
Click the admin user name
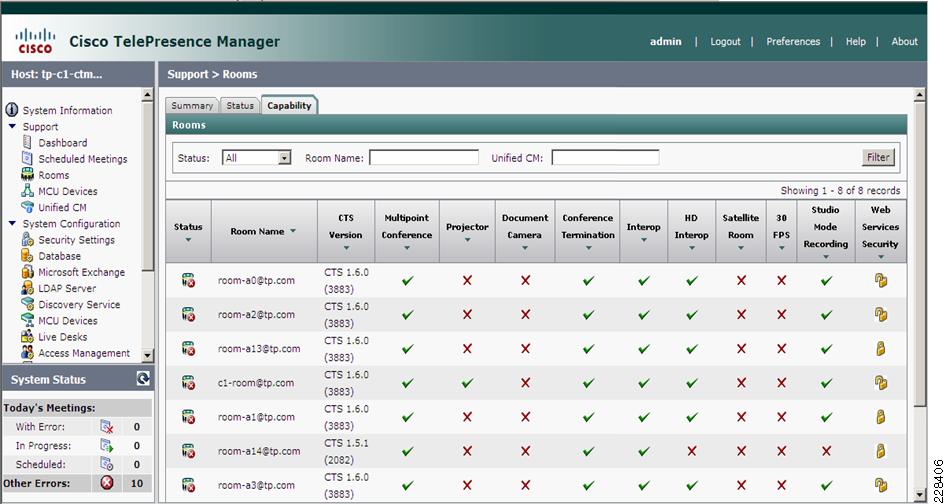pyautogui.click(x=666, y=42)
